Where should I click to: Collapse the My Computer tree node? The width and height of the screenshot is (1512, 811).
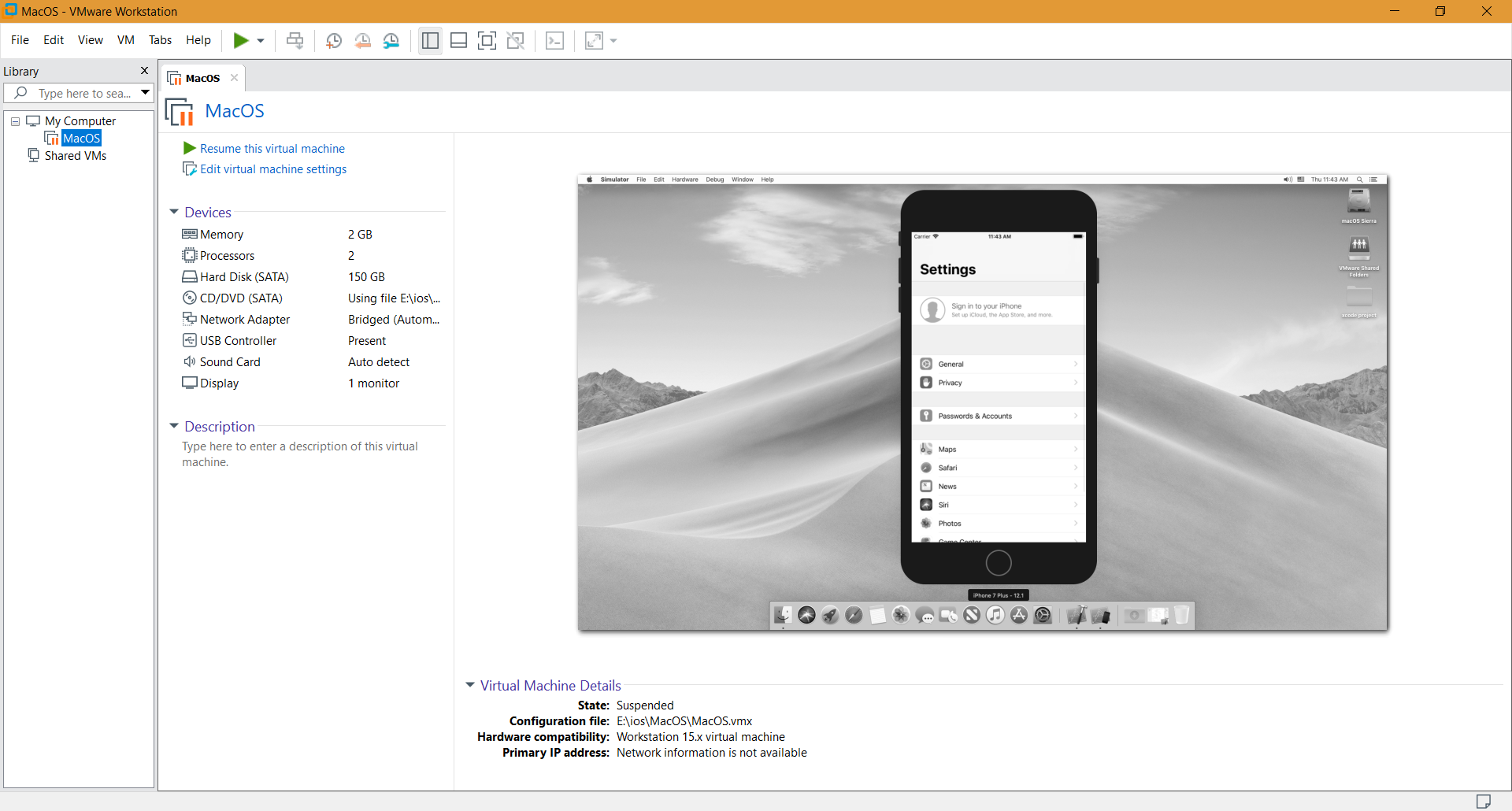coord(15,121)
